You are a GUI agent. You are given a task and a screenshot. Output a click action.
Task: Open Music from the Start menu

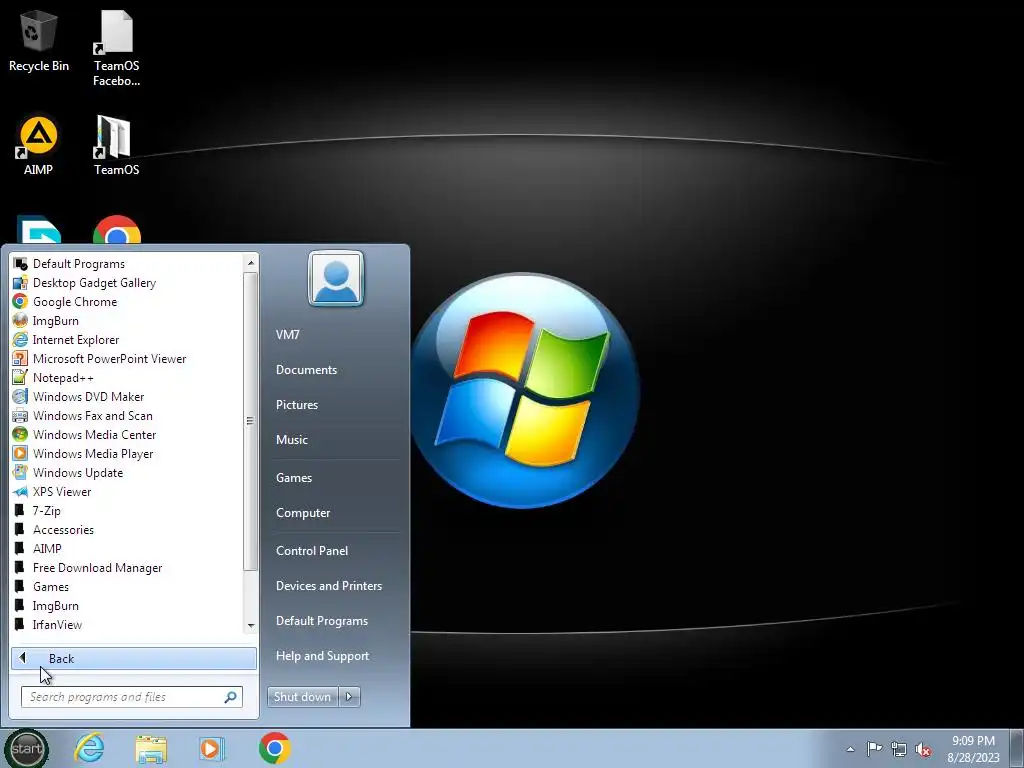(292, 440)
